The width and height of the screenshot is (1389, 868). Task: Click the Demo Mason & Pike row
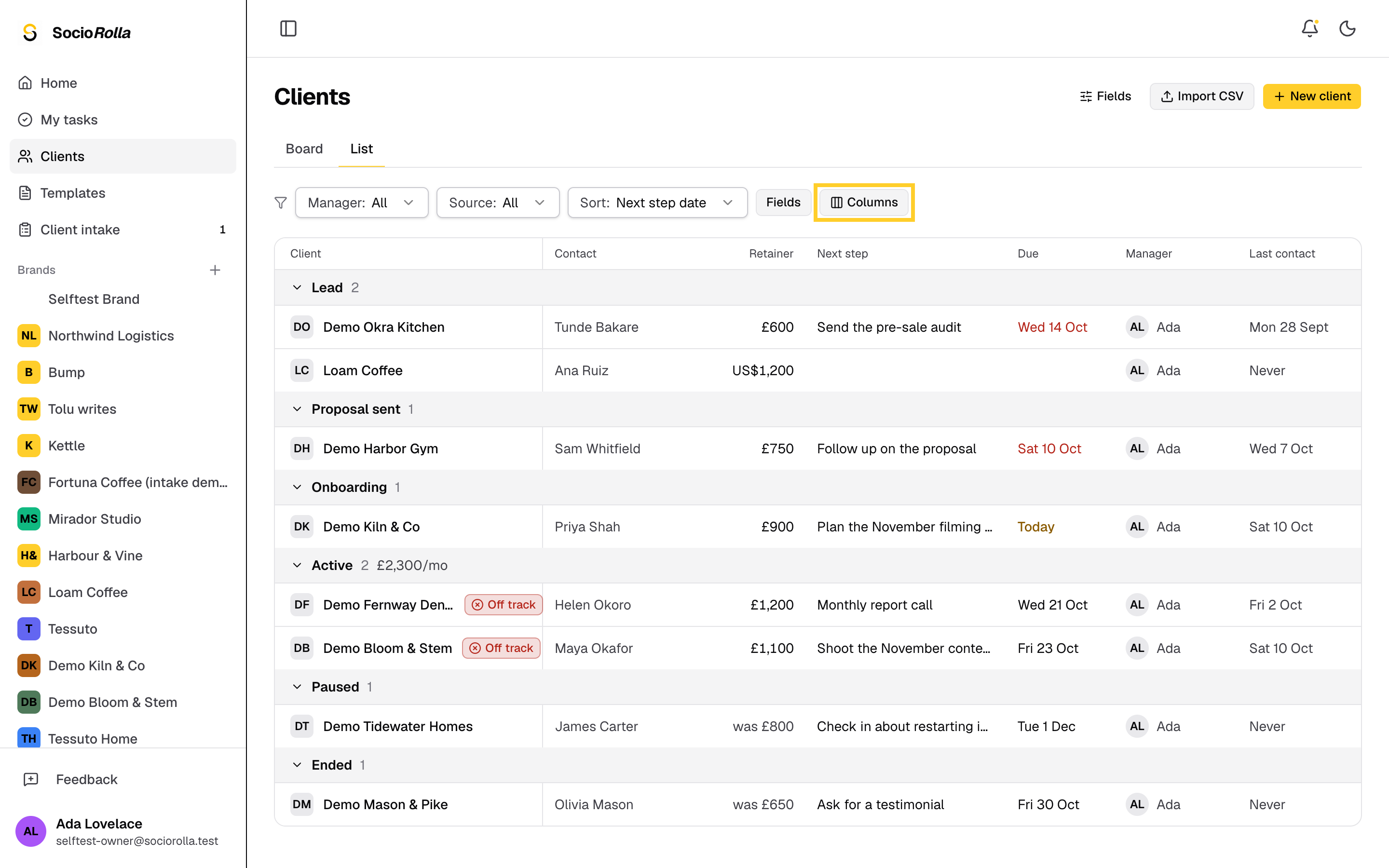click(817, 805)
